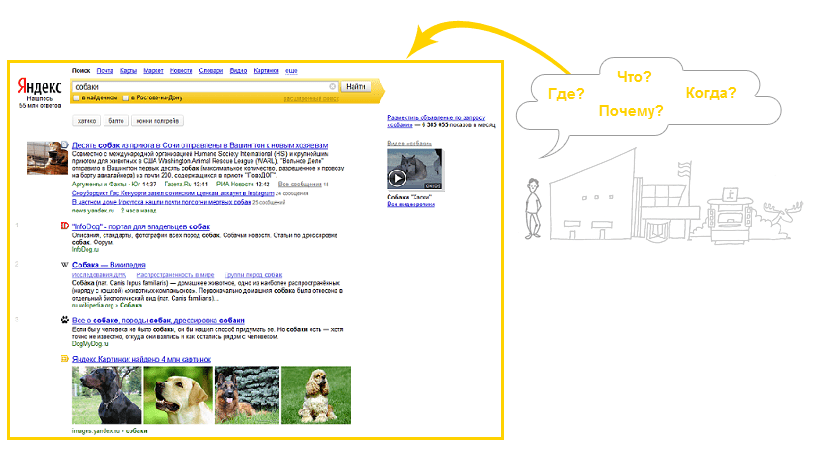This screenshot has height=461, width=814.
Task: Click the first Wikipedia sublink 'Исследования ДНК'
Action: tap(99, 275)
